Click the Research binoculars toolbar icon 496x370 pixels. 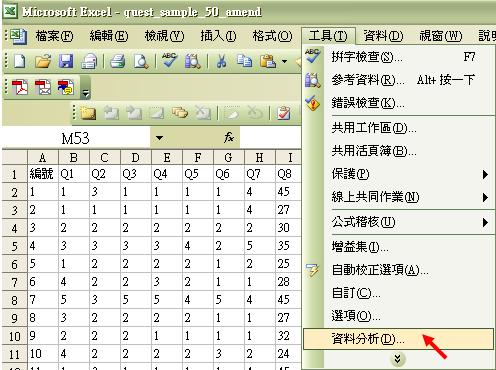pos(193,61)
